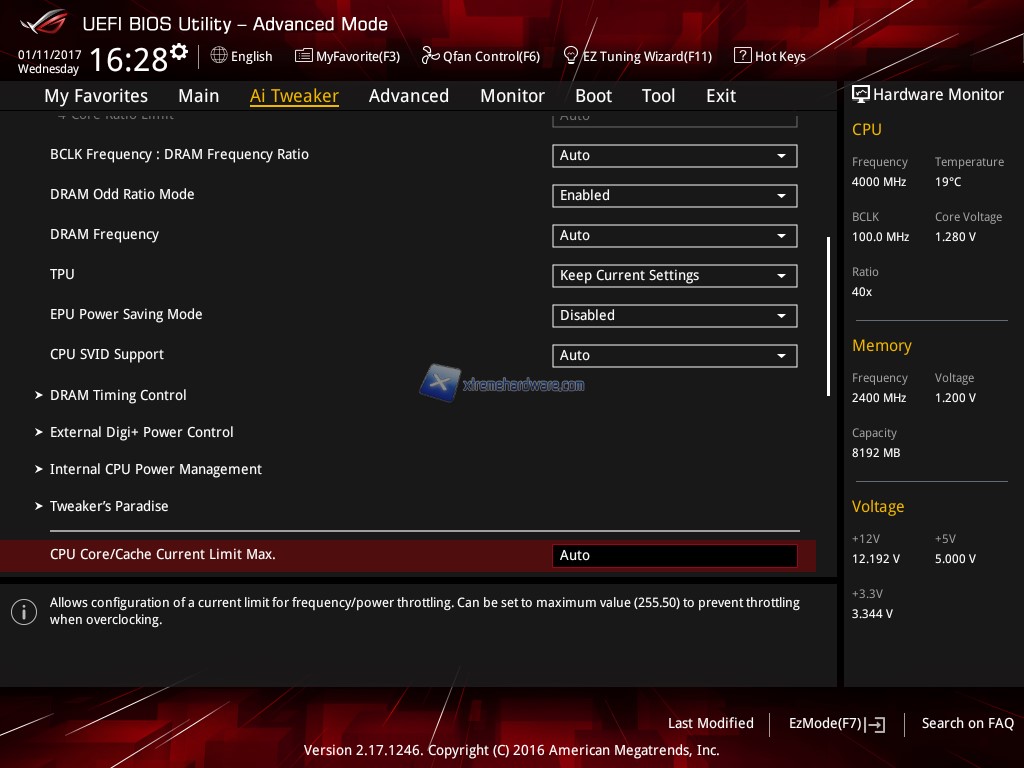Expand the Tweaker's Paradise submenu
Image resolution: width=1024 pixels, height=768 pixels.
coord(109,506)
